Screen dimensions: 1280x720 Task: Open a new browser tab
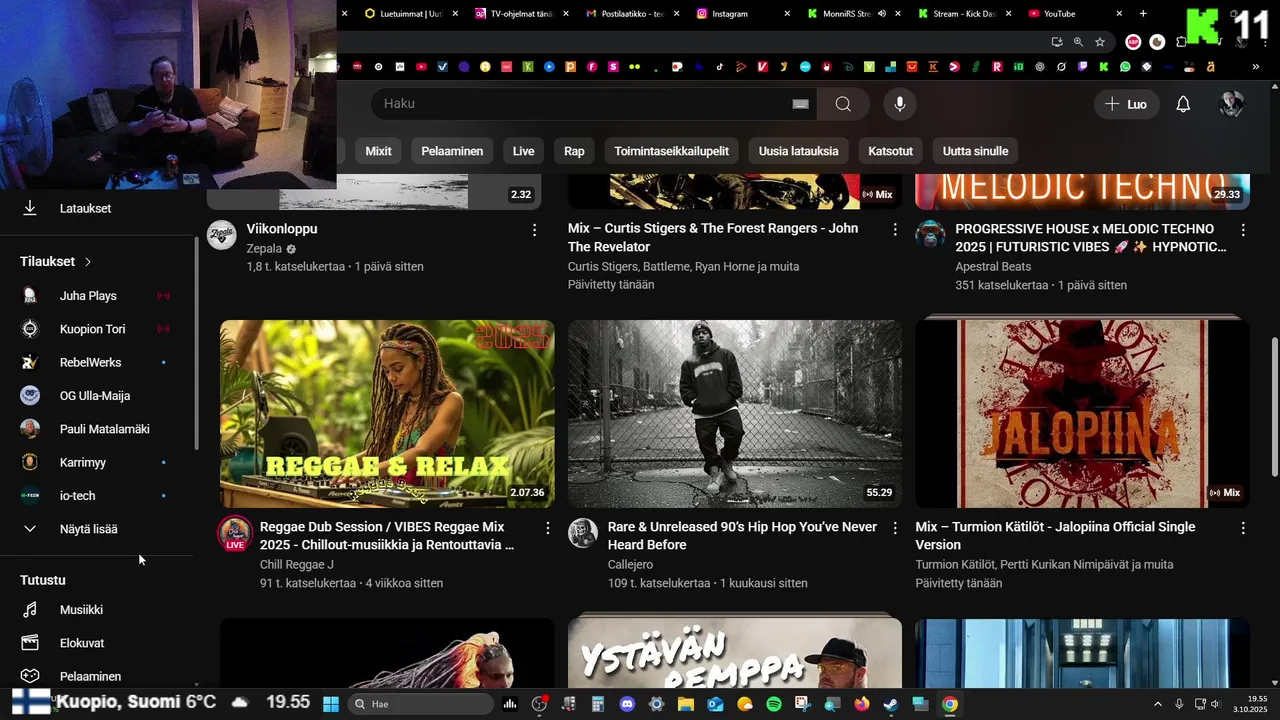1143,14
